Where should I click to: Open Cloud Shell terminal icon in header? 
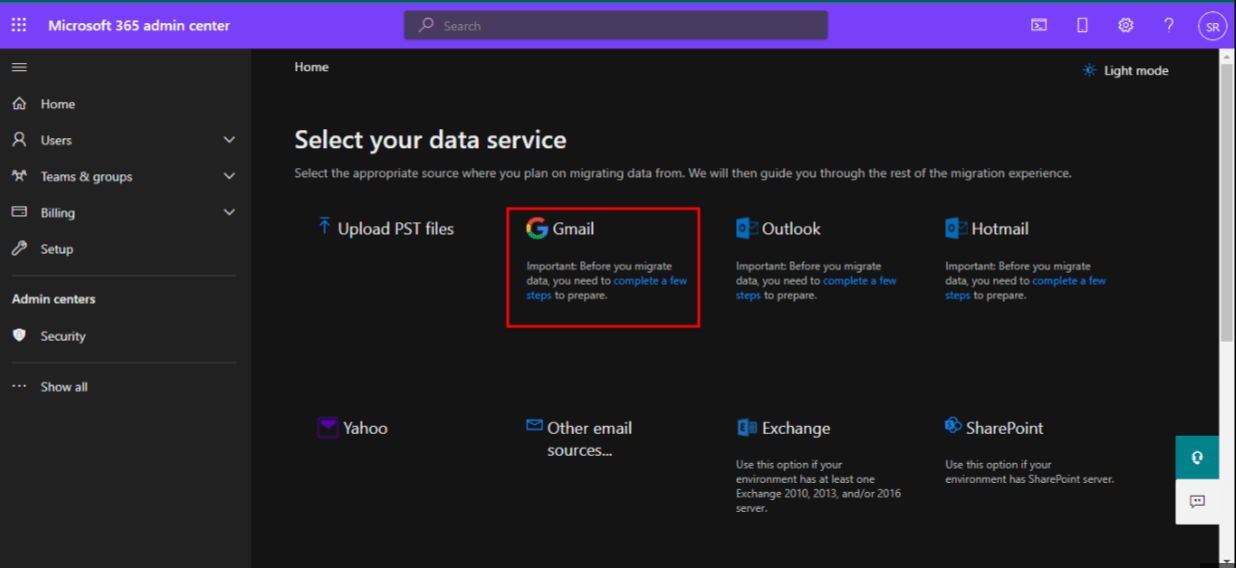tap(1039, 26)
